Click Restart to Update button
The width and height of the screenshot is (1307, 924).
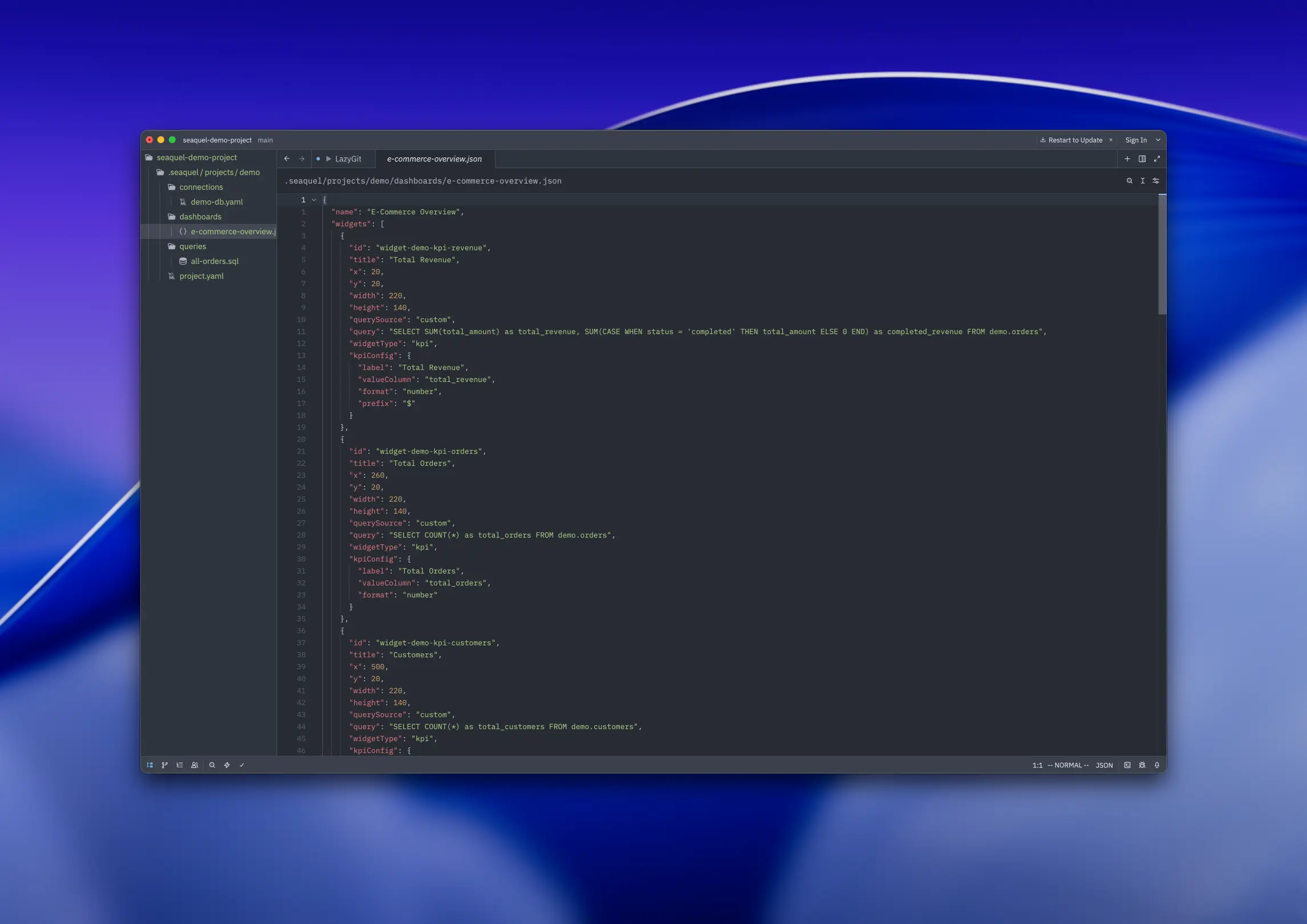coord(1071,140)
